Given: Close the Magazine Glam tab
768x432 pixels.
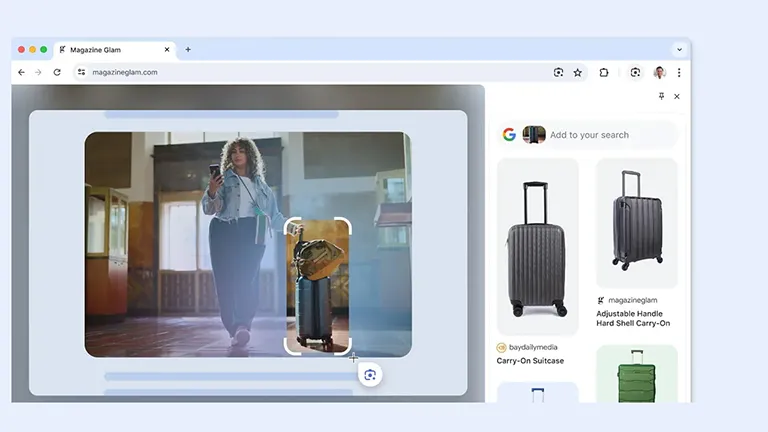Looking at the screenshot, I should (x=167, y=49).
